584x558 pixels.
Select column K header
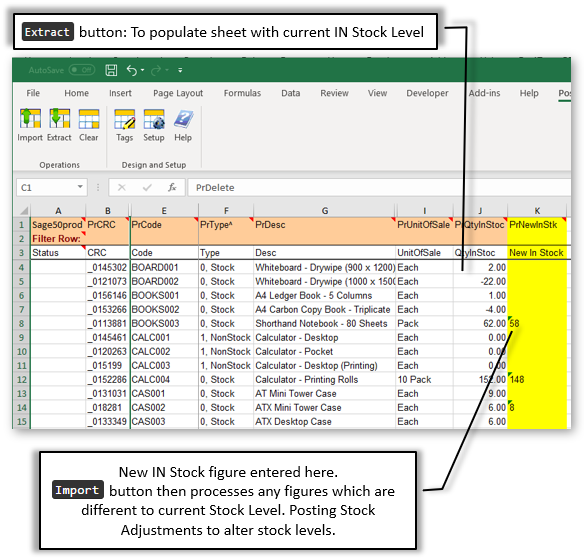(537, 211)
